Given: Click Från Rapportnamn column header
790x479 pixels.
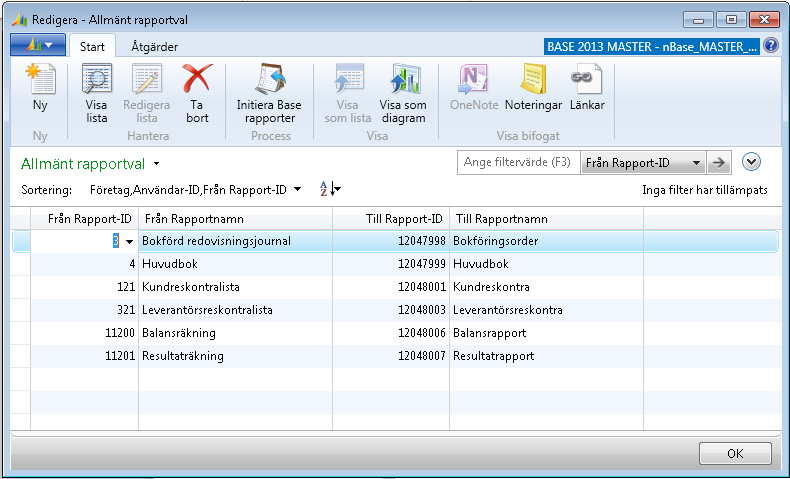Looking at the screenshot, I should click(235, 219).
